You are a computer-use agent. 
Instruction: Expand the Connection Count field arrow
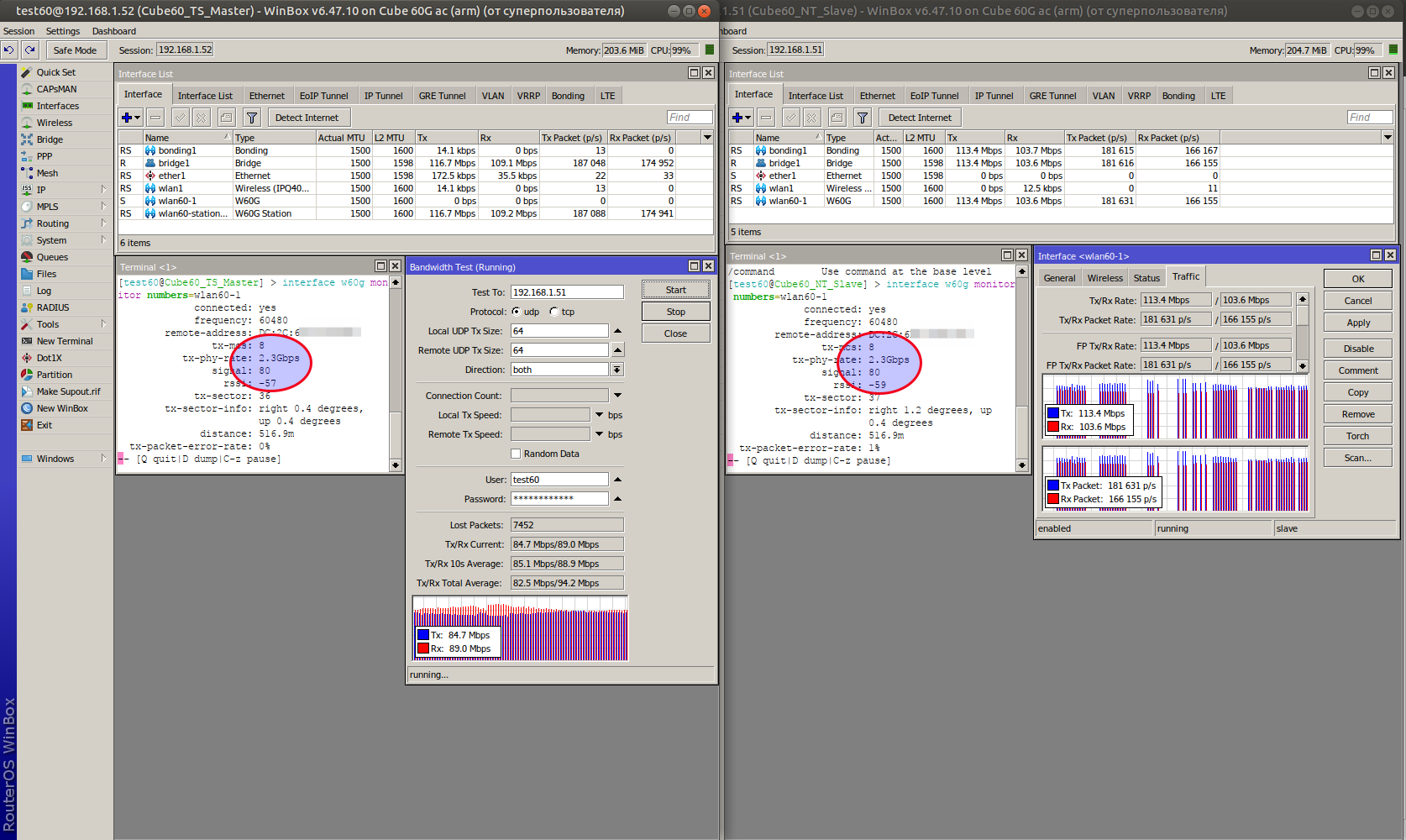click(x=617, y=396)
